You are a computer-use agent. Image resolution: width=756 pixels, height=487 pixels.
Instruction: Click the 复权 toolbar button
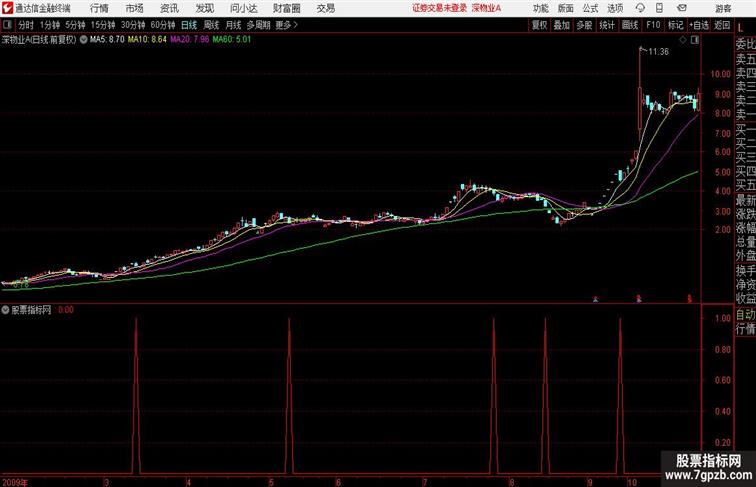pos(539,25)
